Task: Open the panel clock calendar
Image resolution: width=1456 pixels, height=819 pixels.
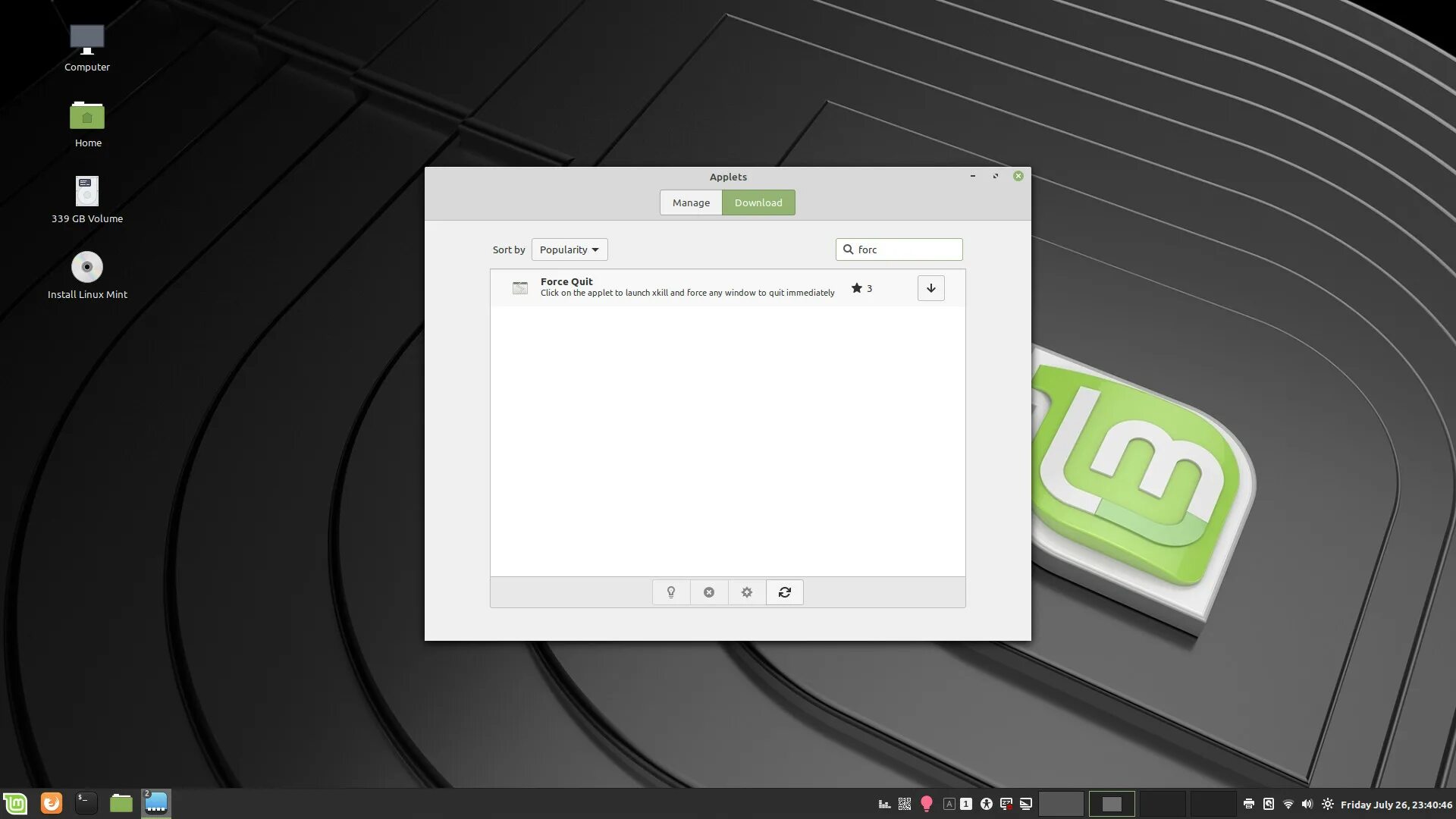Action: coord(1396,805)
